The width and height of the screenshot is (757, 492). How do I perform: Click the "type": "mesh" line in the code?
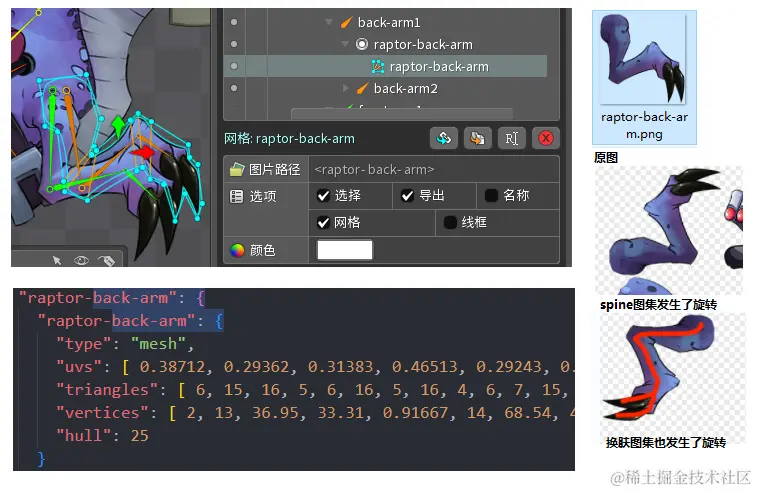click(125, 344)
